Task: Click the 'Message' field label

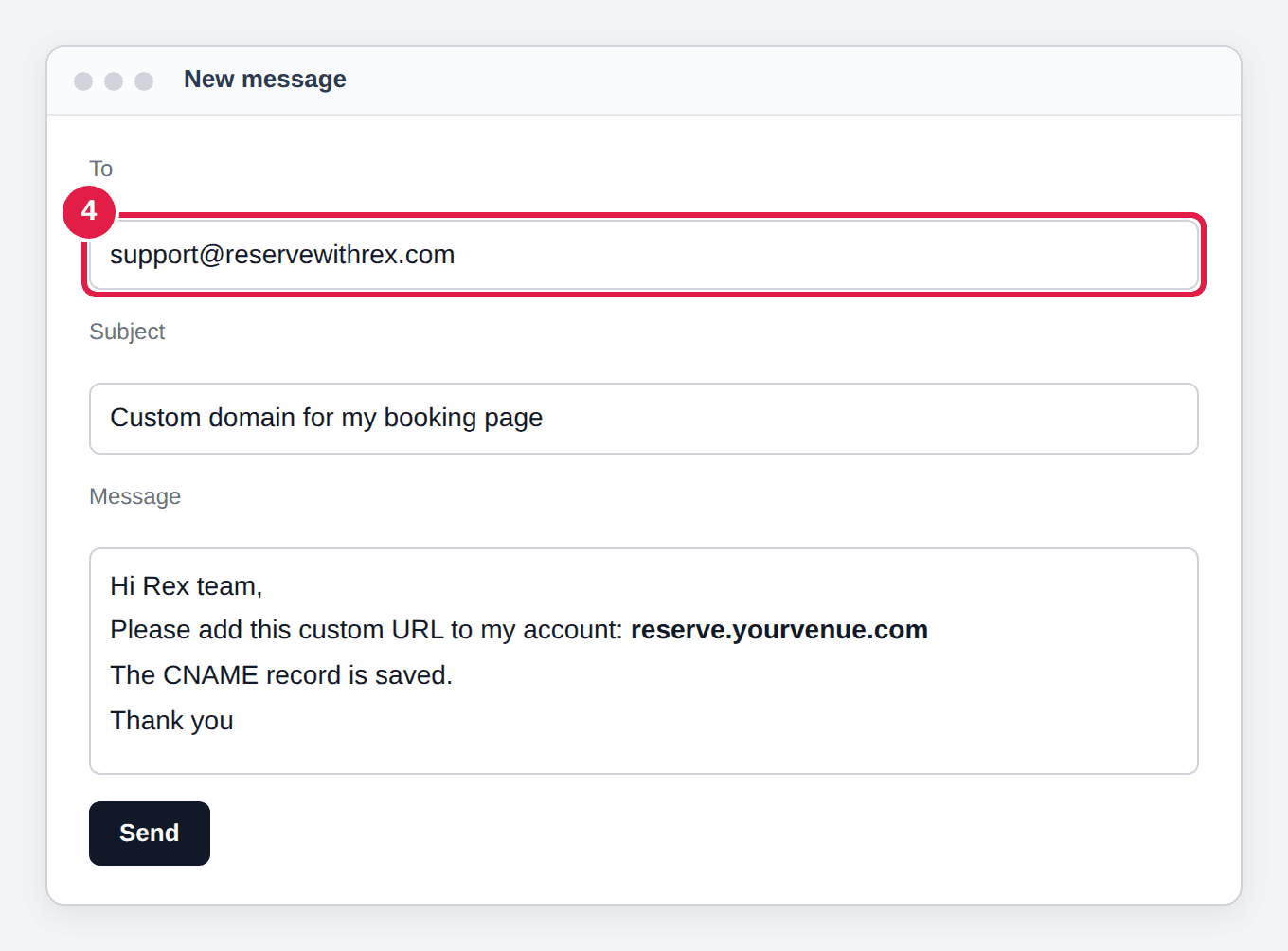Action: point(134,496)
